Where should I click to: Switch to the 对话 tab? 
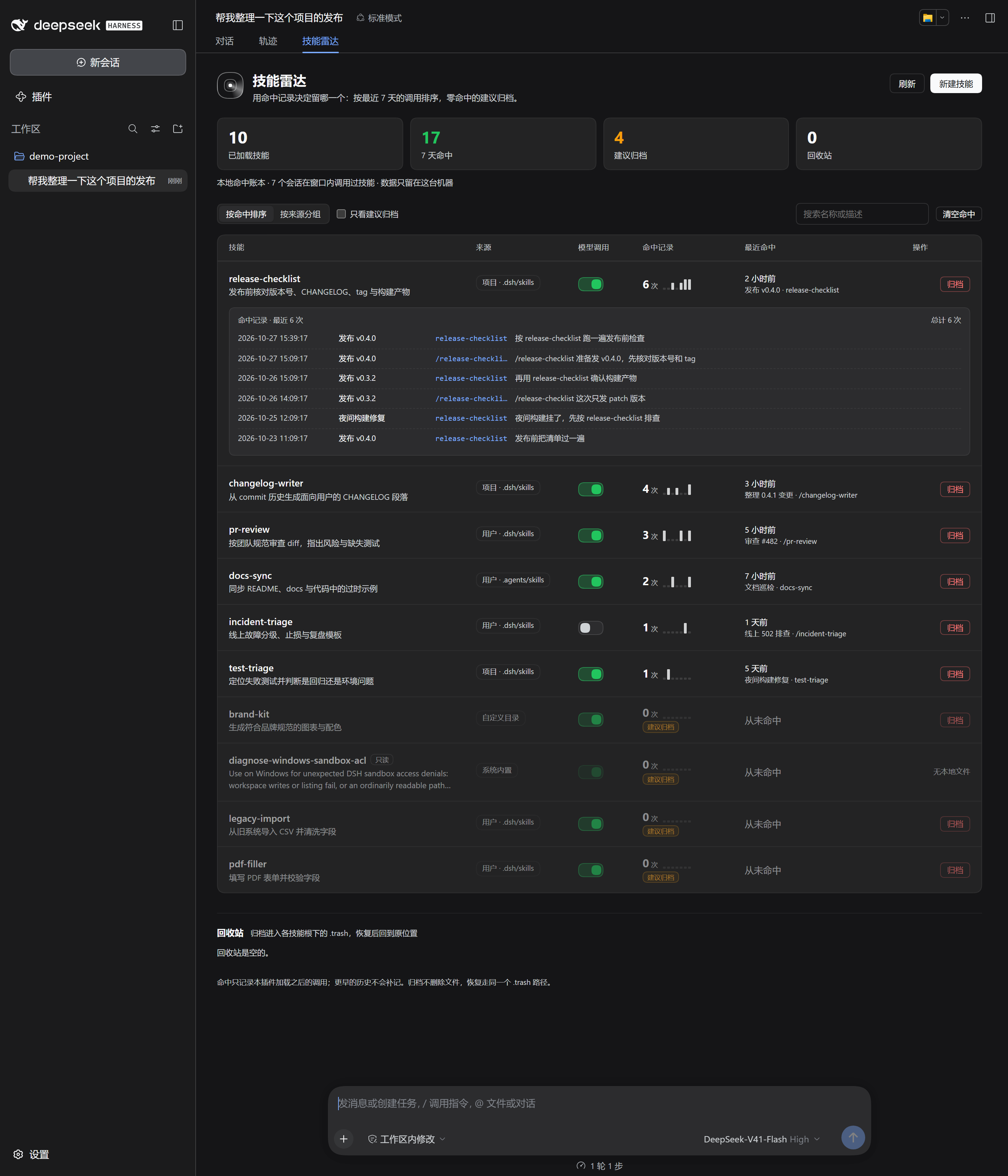click(x=225, y=41)
